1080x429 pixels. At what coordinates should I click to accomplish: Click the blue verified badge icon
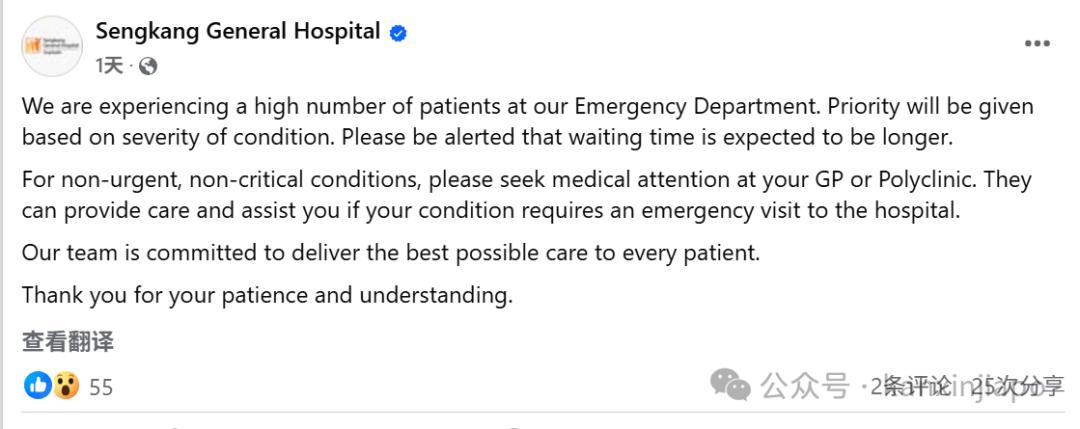click(x=398, y=33)
